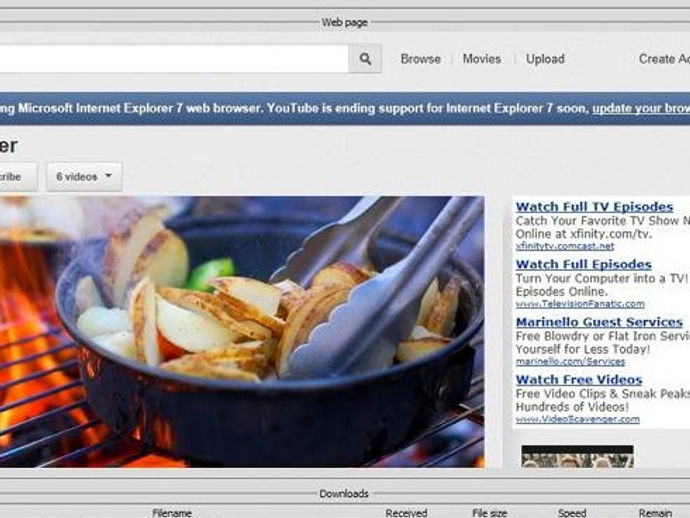Open the xfinitytv.comcast.net link
The width and height of the screenshot is (690, 518).
pos(565,246)
